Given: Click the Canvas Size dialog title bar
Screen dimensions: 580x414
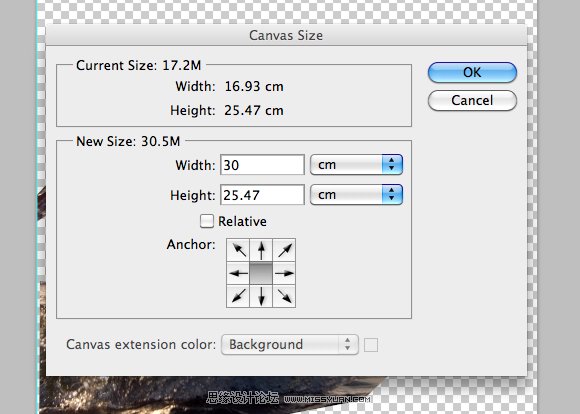Looking at the screenshot, I should click(x=286, y=35).
